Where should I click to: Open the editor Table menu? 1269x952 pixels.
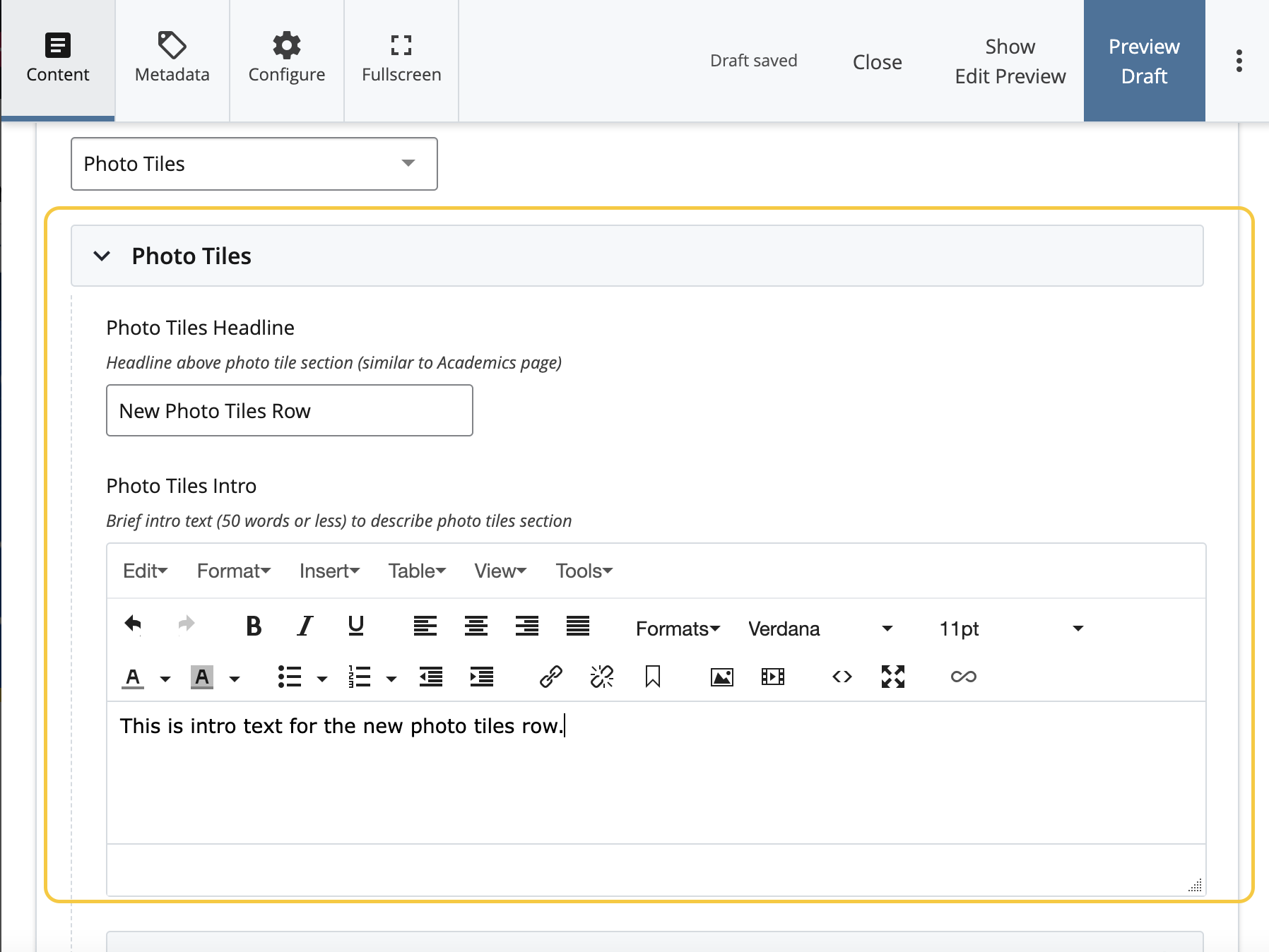click(417, 571)
